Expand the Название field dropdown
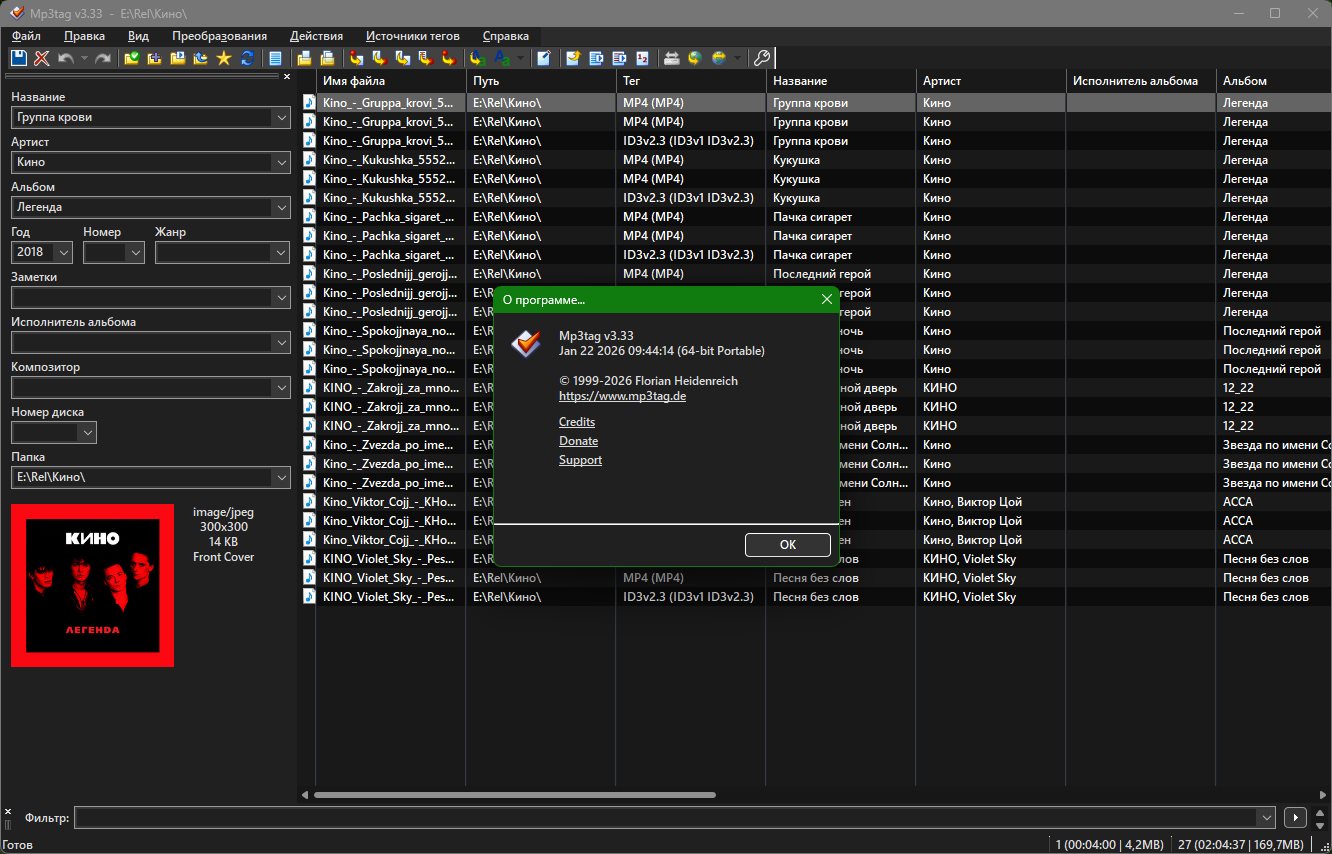The width and height of the screenshot is (1332, 854). tap(280, 118)
